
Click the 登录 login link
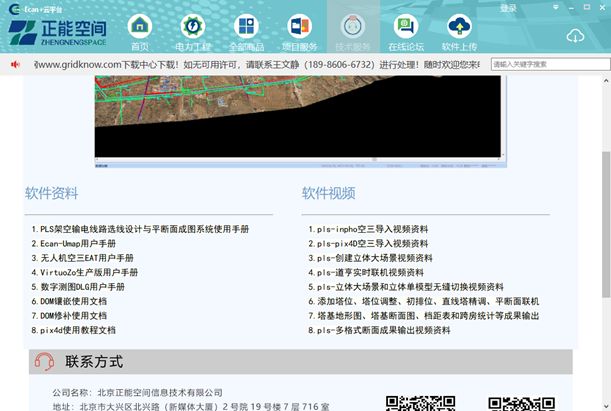click(509, 8)
